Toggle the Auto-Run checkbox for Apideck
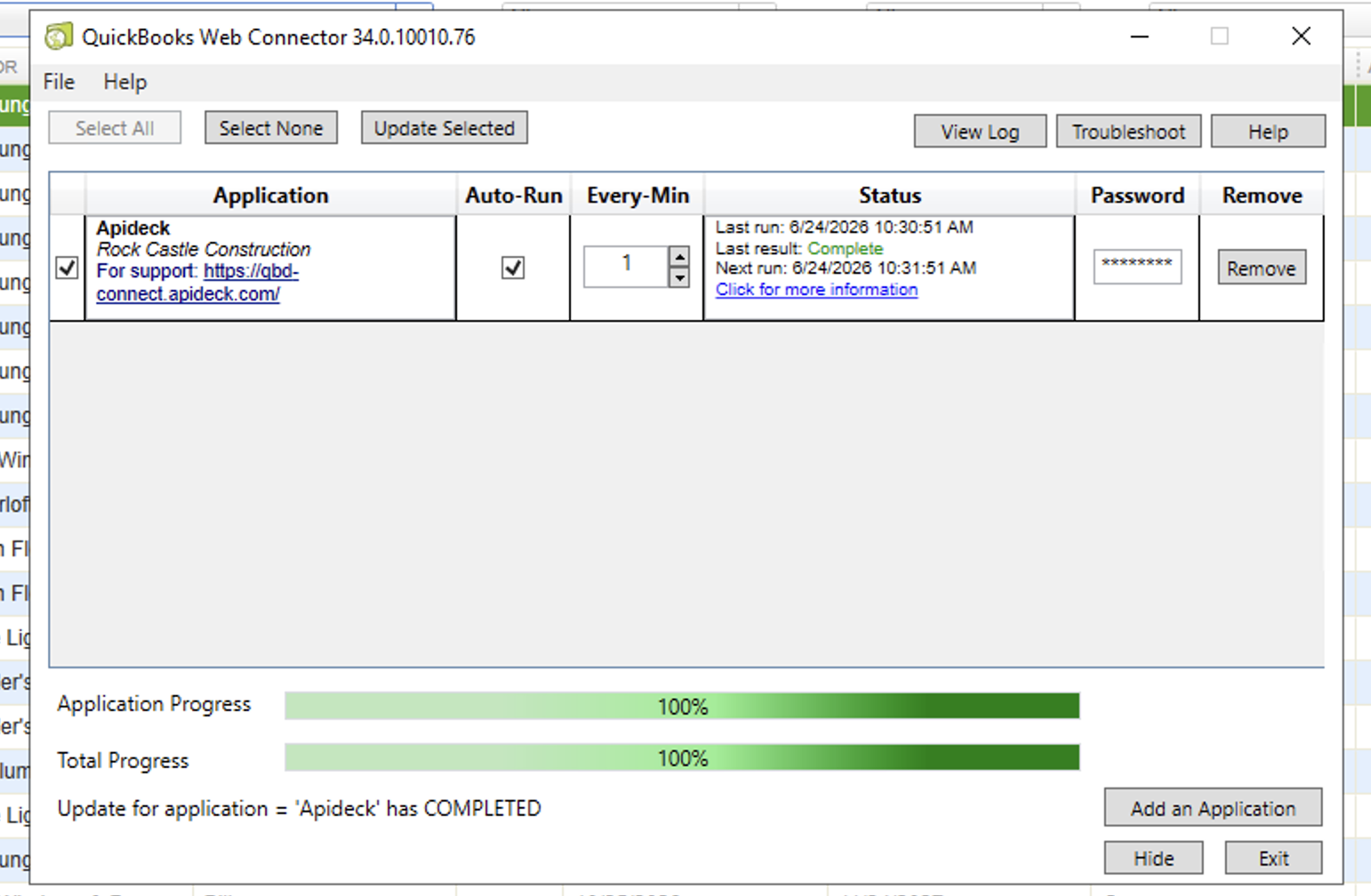The image size is (1371, 896). tap(513, 268)
